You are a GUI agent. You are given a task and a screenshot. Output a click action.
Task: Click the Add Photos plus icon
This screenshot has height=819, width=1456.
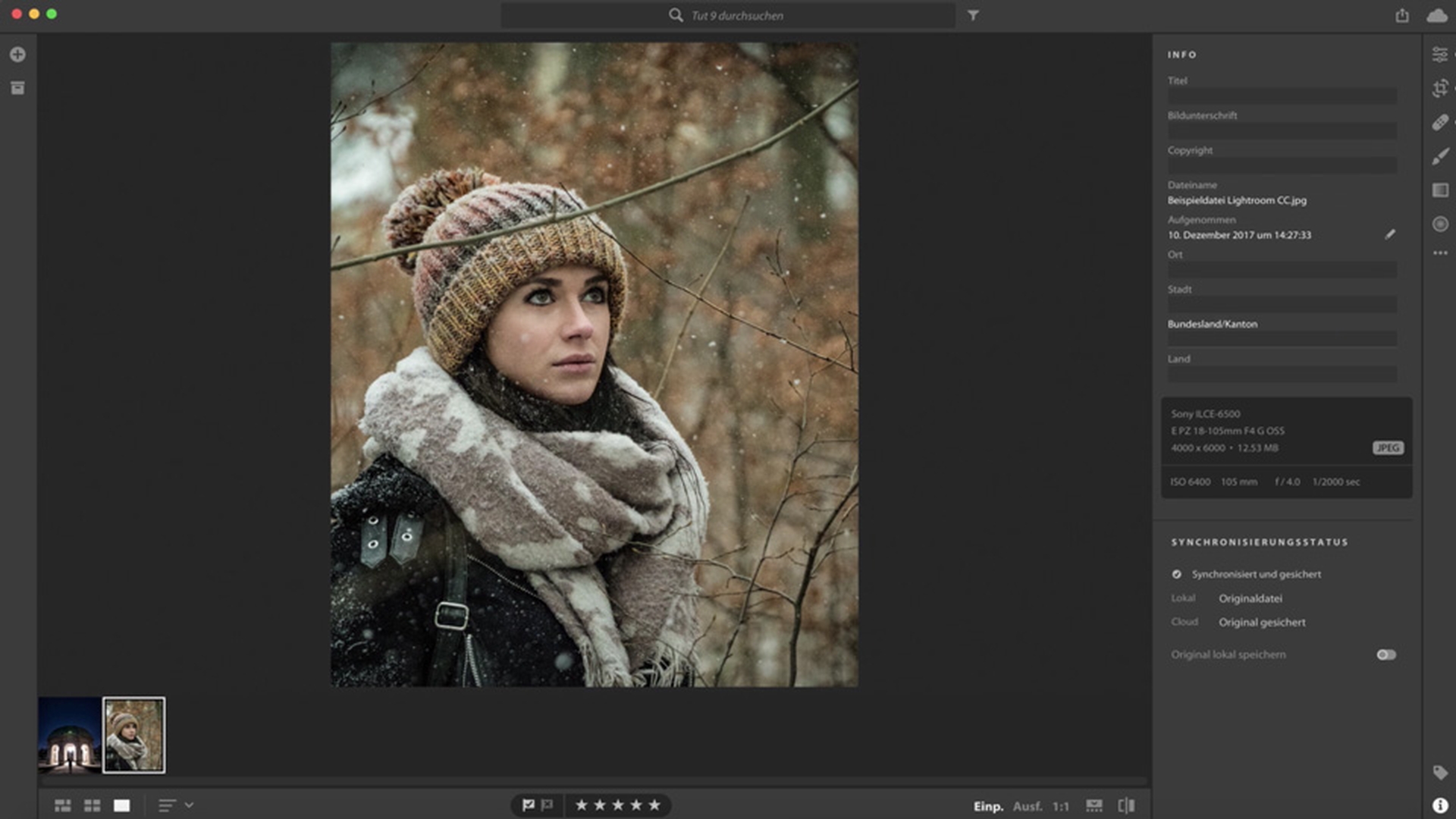(17, 55)
